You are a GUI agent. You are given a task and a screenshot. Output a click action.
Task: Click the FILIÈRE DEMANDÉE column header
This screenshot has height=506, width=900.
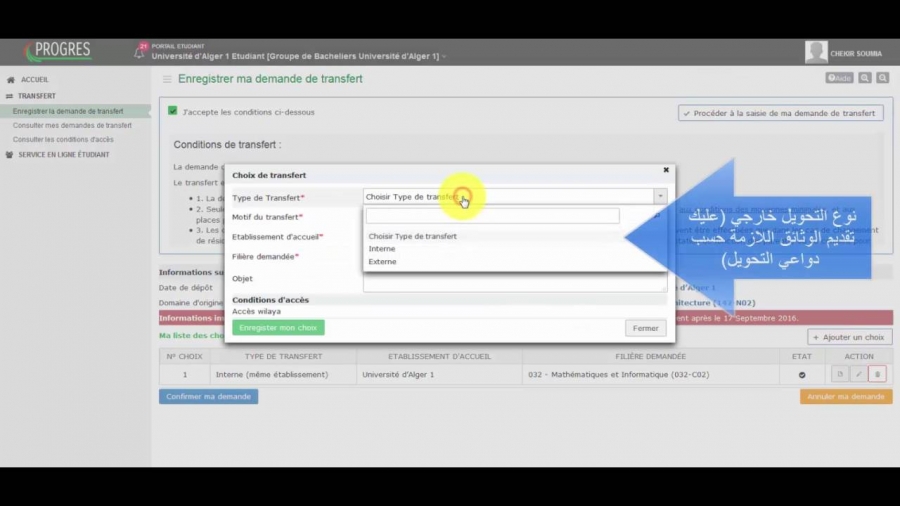650,356
